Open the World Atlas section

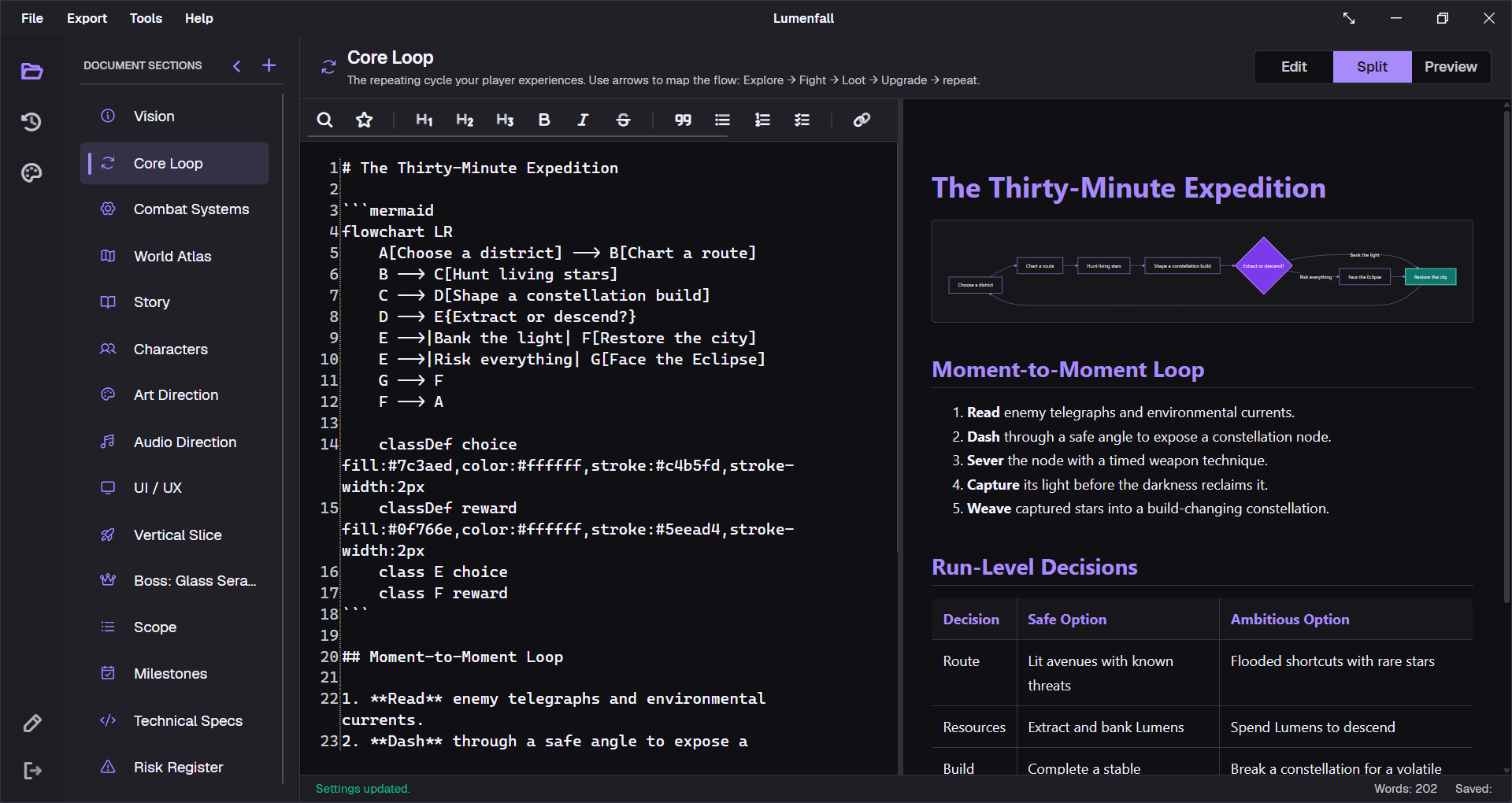click(174, 257)
